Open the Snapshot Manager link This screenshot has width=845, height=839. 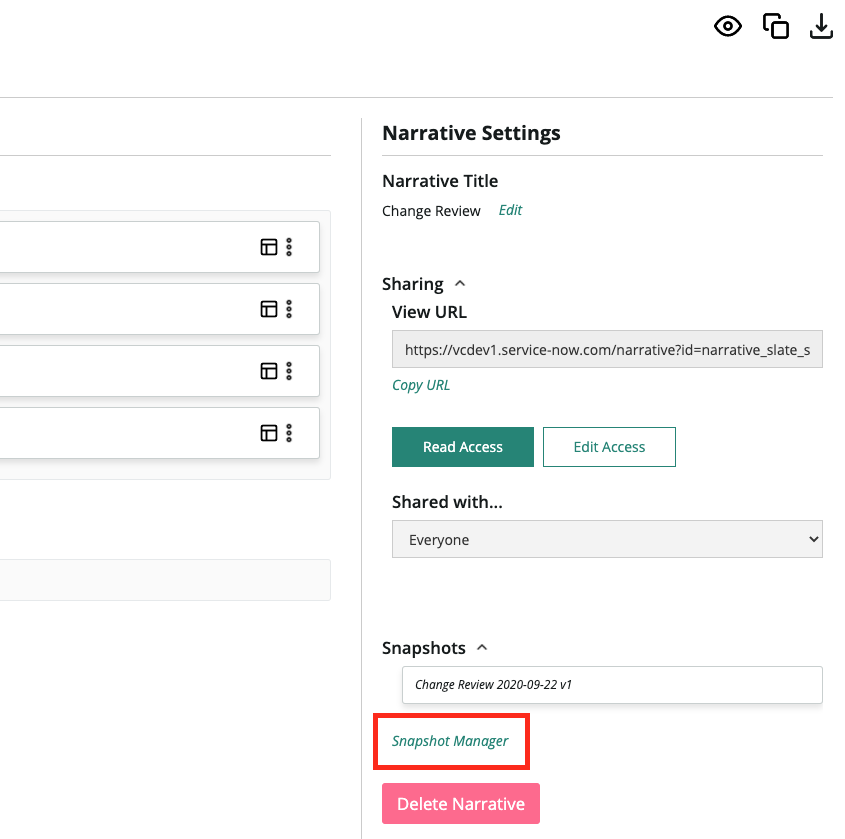[450, 741]
